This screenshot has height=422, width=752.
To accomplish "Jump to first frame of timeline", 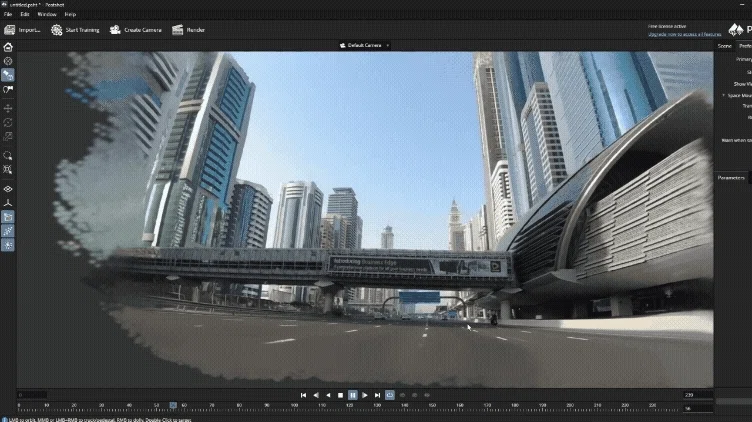I will [x=303, y=395].
